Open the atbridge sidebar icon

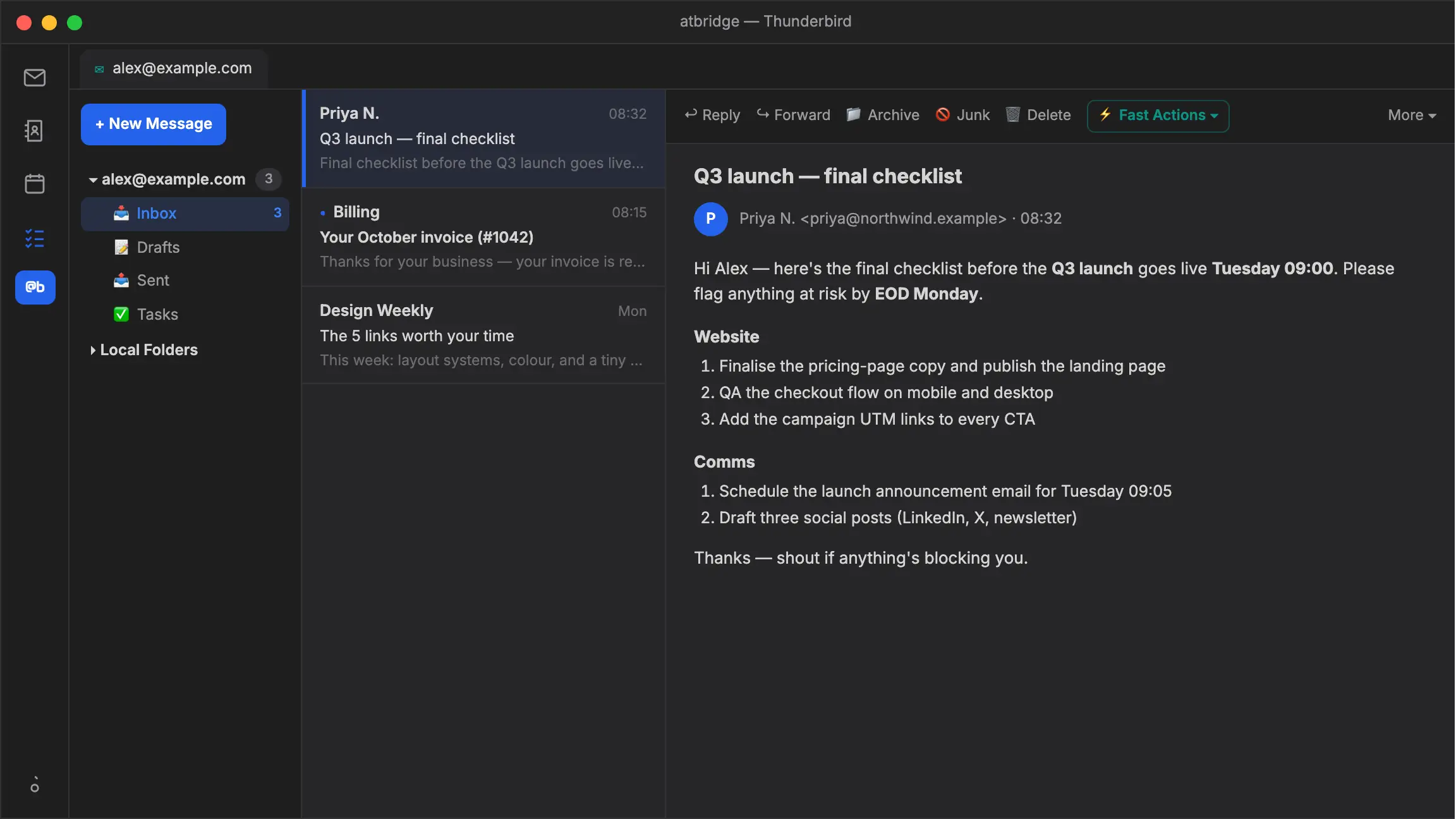pyautogui.click(x=35, y=288)
